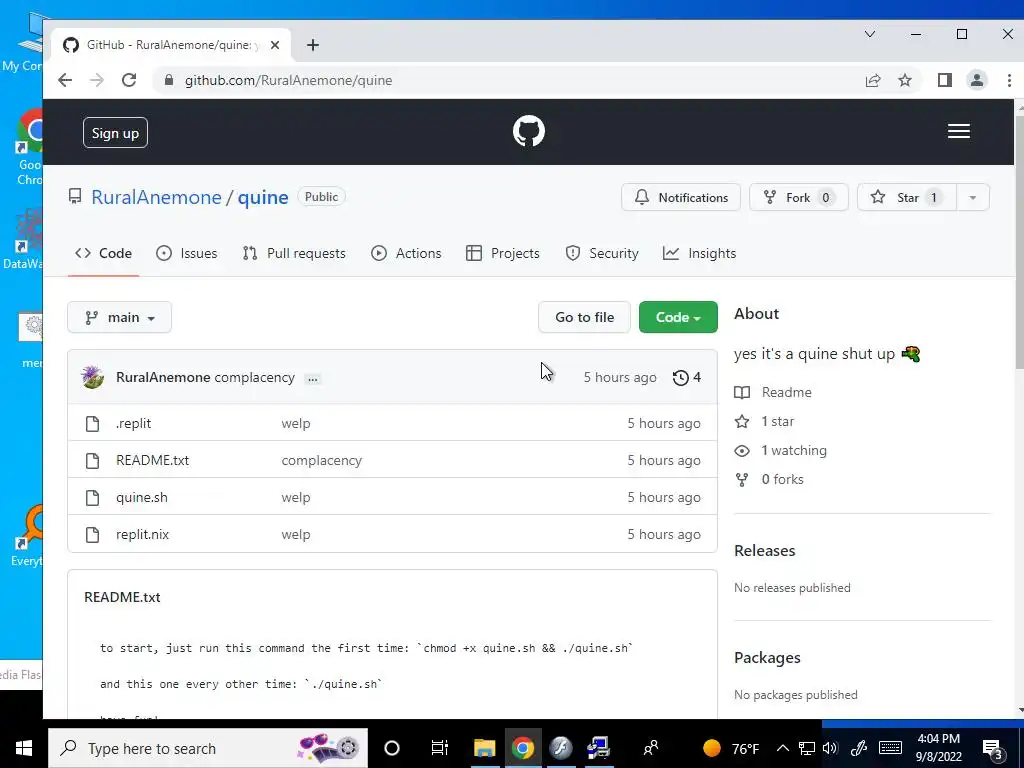The height and width of the screenshot is (768, 1024).
Task: Open the replit.nix file link
Action: point(142,534)
